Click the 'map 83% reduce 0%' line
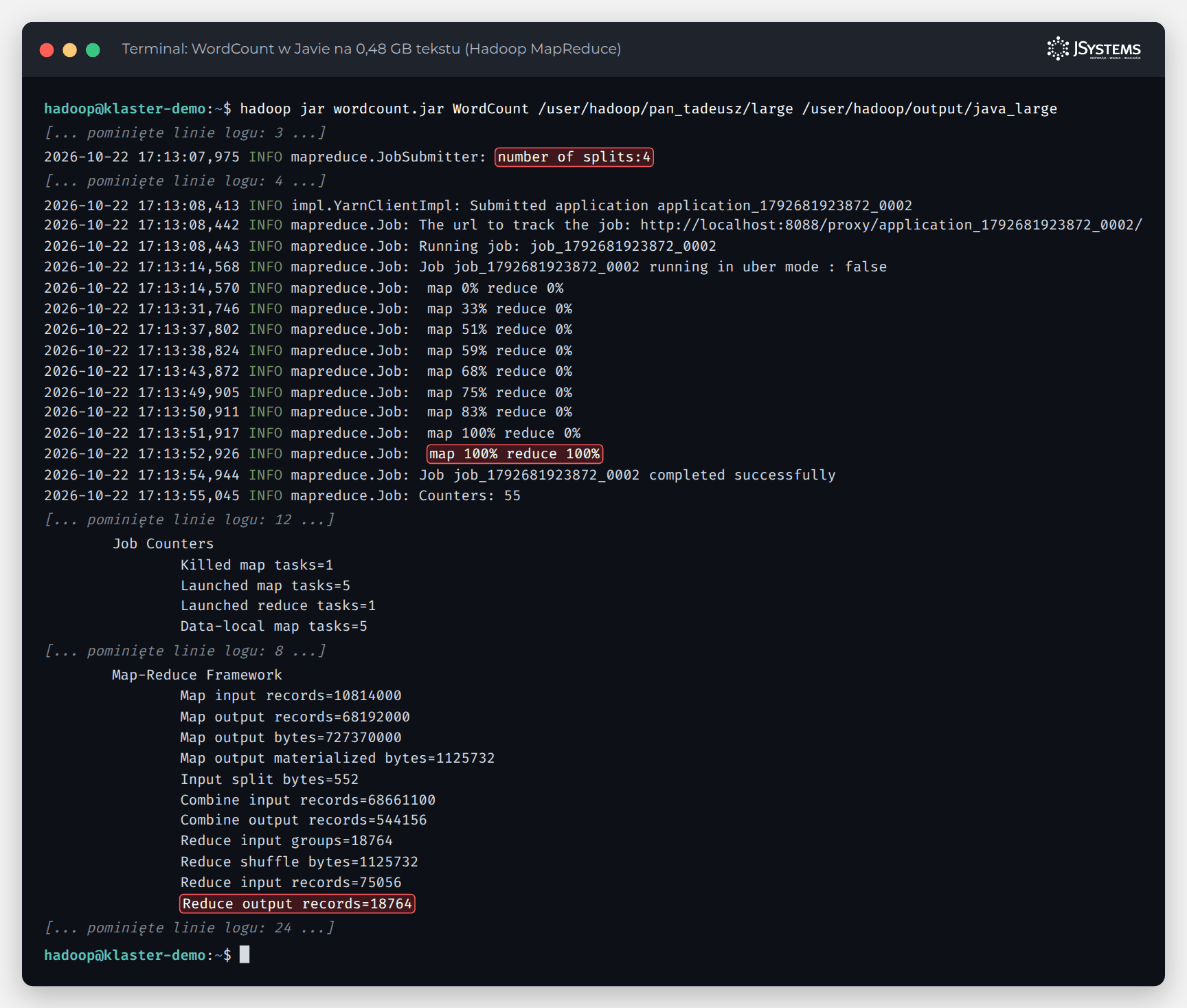Screen dimensions: 1187x1008 point(308,412)
